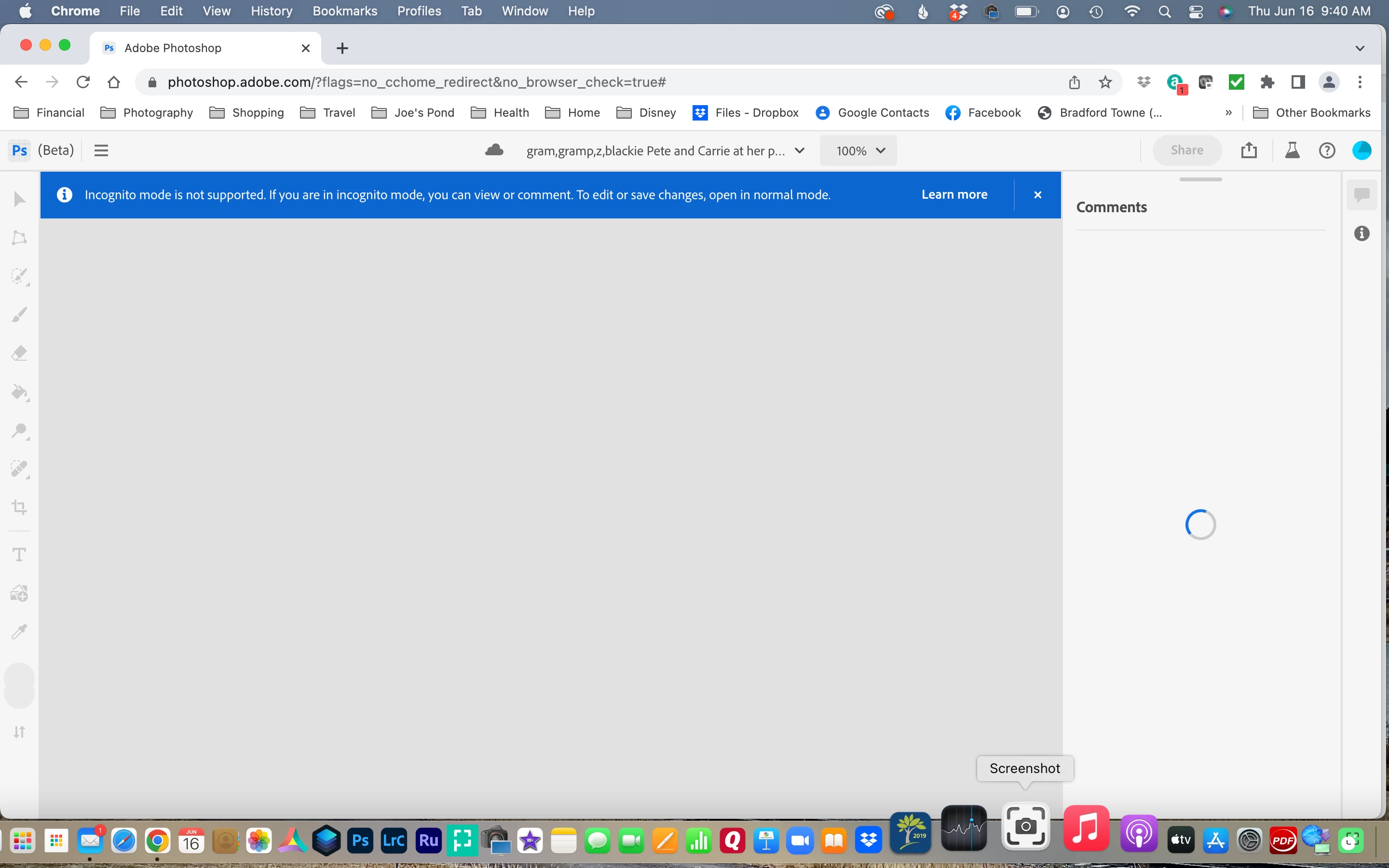Toggle Chrome side panel button
Image resolution: width=1389 pixels, height=868 pixels.
[x=1298, y=82]
